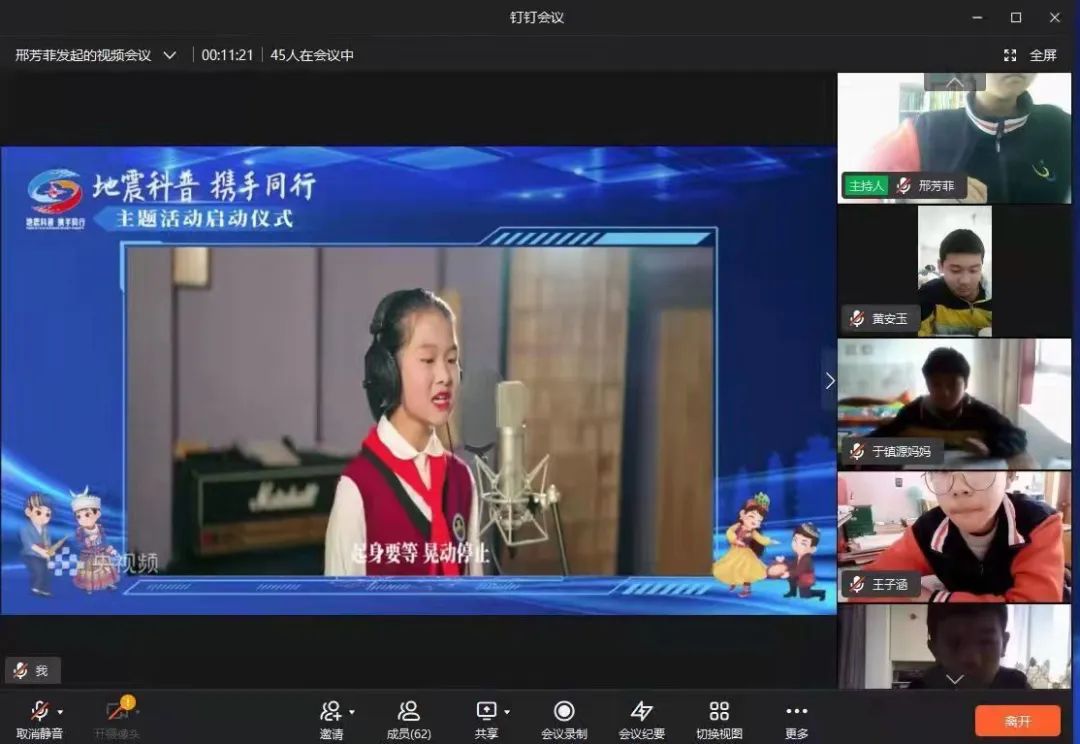1080x744 pixels.
Task: Open dropdown arrow next to 邀请
Action: [352, 712]
